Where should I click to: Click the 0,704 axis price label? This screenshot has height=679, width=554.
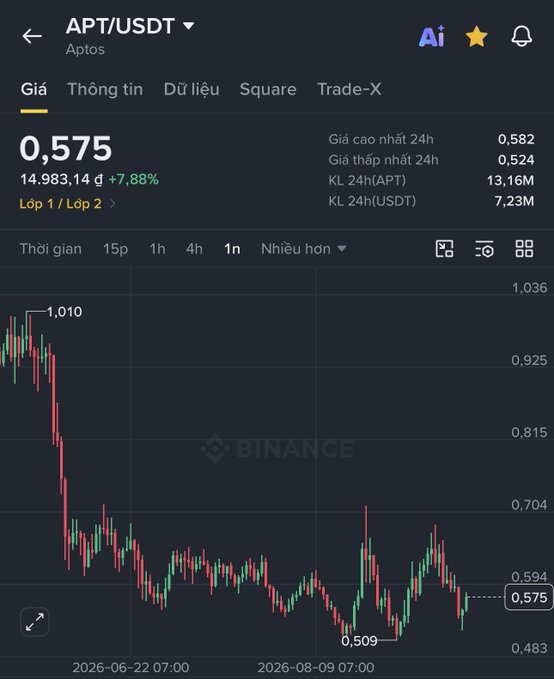tap(529, 504)
